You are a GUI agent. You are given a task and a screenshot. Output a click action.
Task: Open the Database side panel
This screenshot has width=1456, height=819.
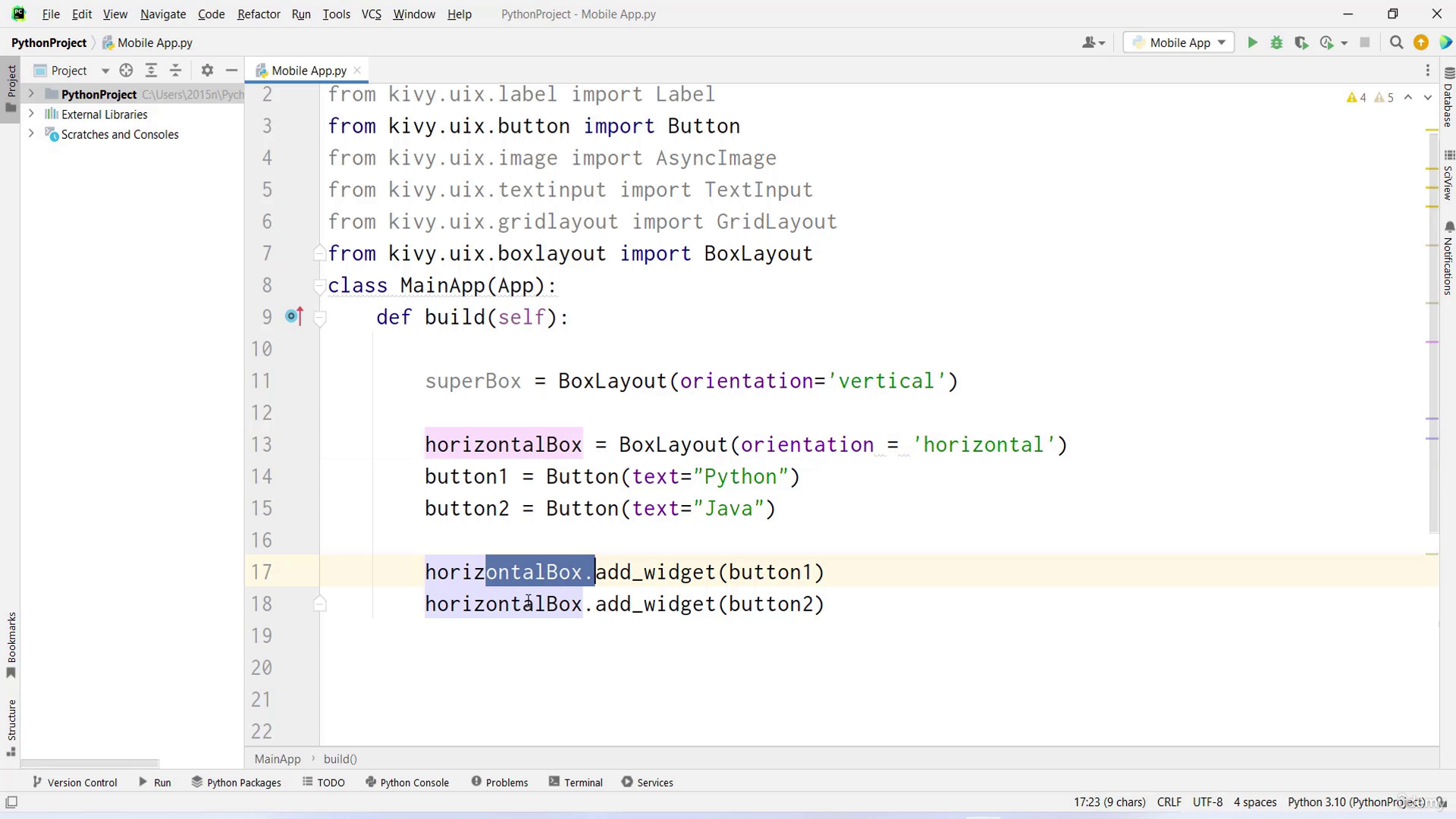coord(1448,97)
